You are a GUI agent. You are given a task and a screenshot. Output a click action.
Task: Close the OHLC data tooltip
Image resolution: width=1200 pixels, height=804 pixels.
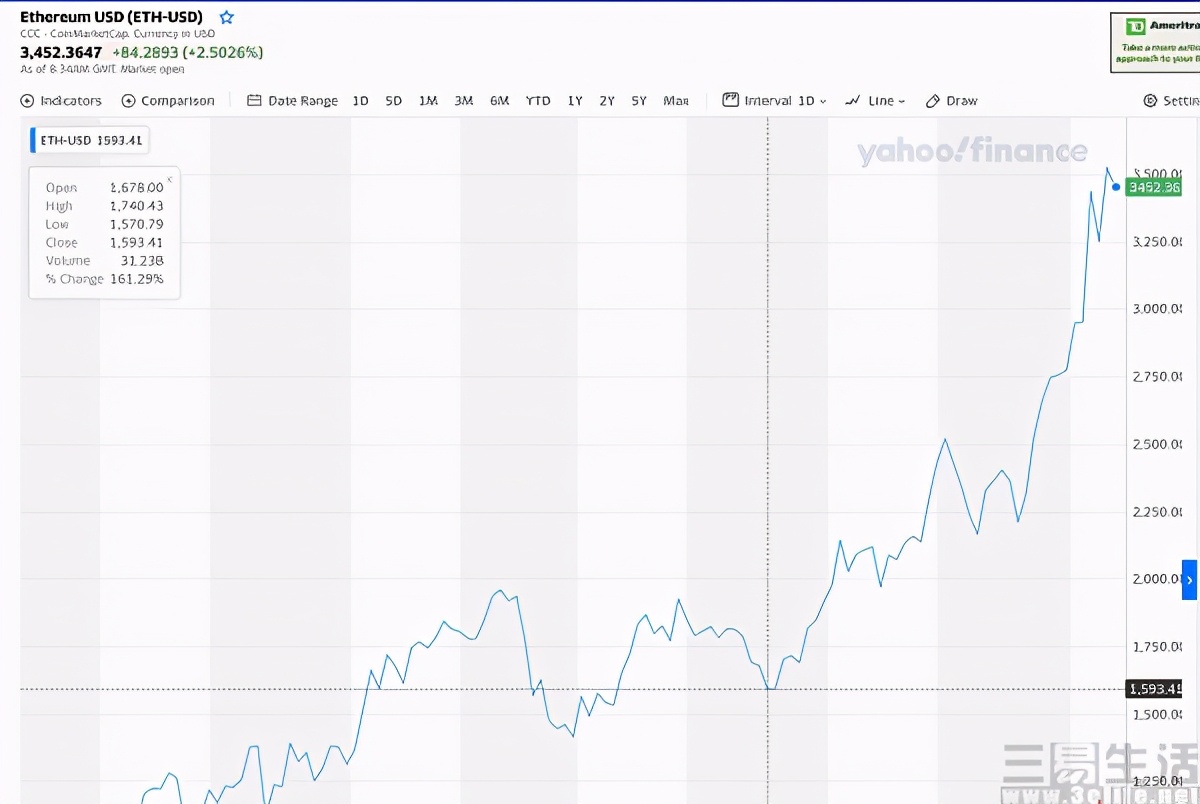coord(170,179)
